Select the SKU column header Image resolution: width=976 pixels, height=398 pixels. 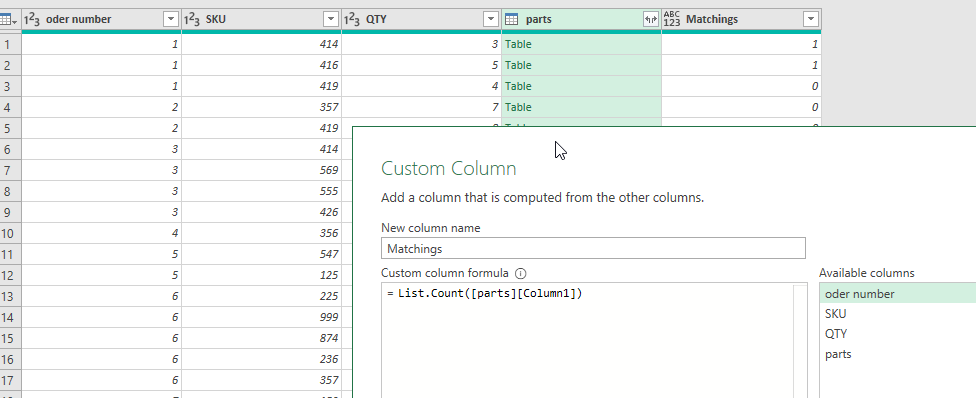point(261,19)
